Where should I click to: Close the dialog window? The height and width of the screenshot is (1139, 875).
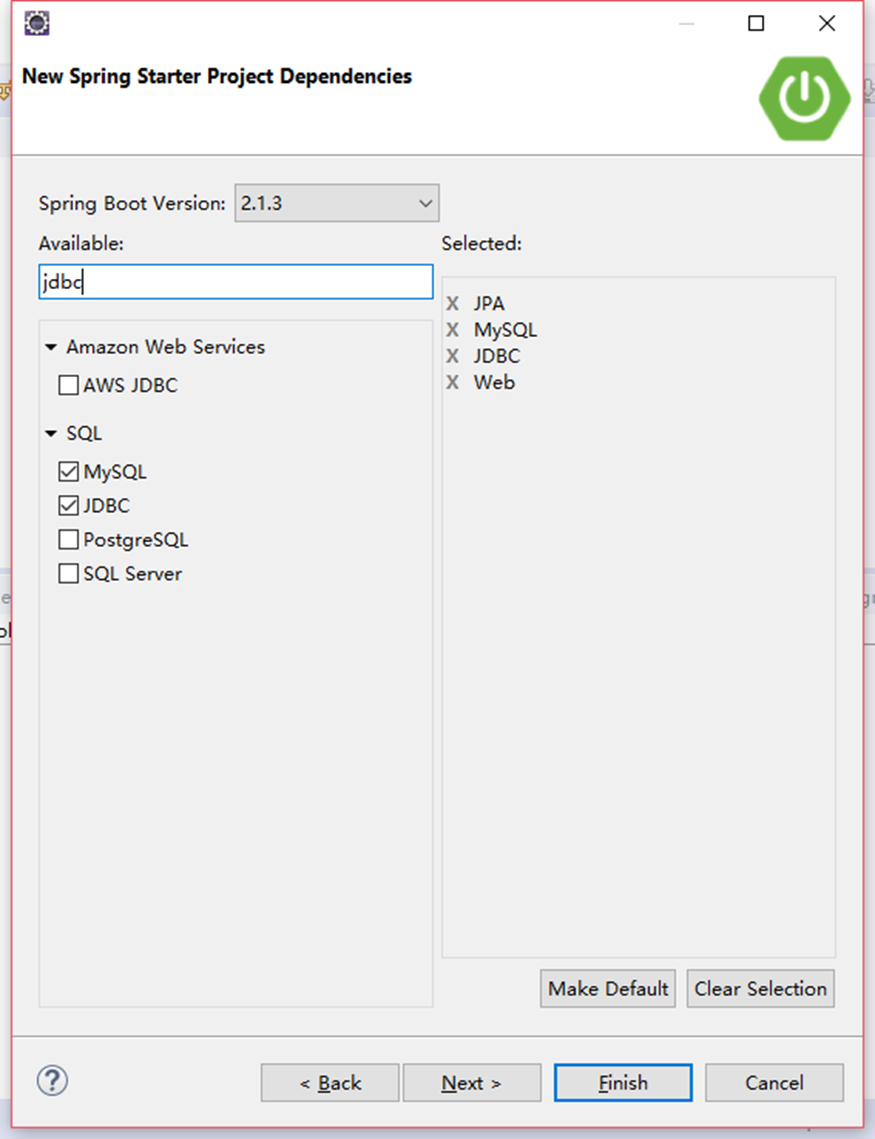826,23
